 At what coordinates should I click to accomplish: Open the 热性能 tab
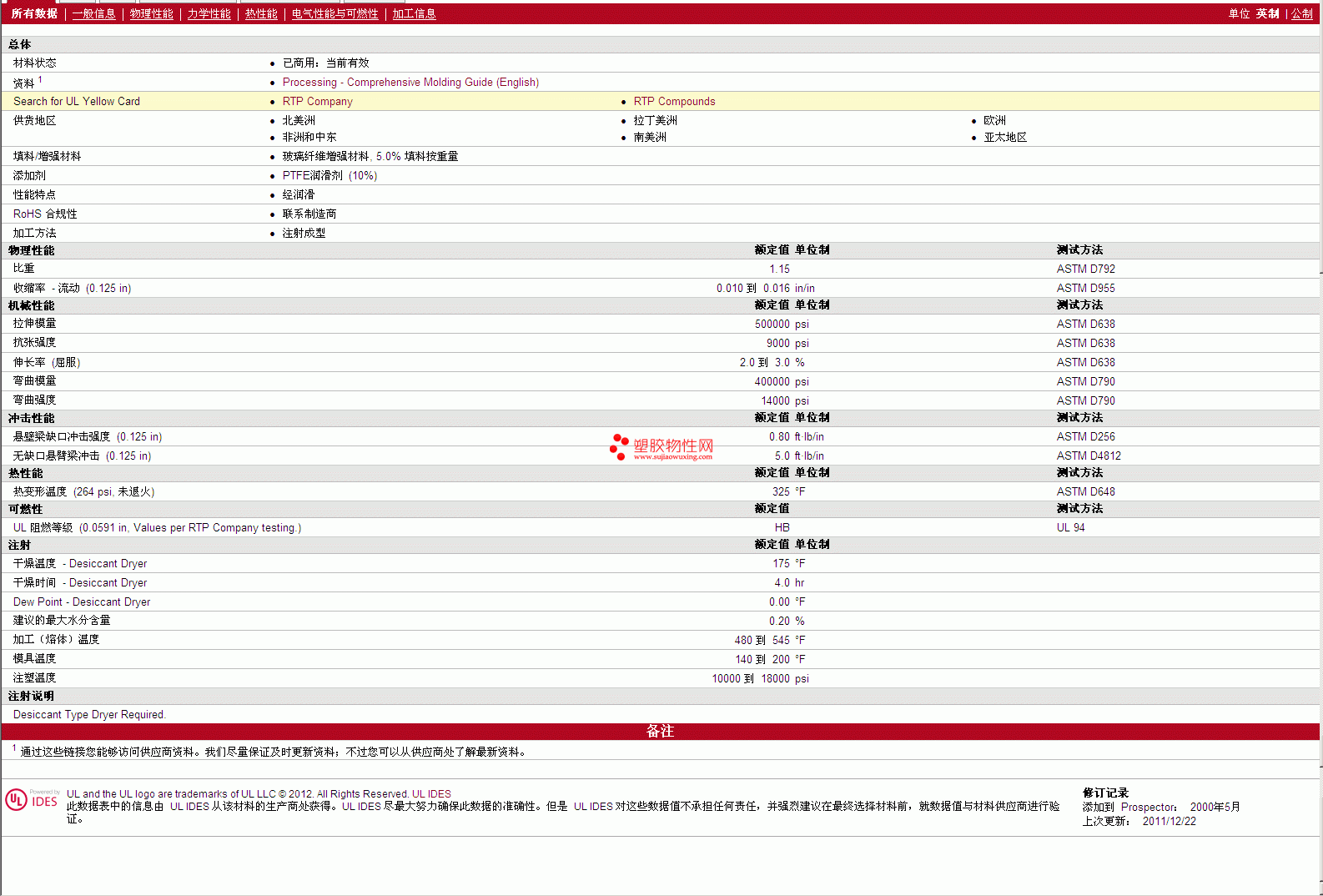pyautogui.click(x=261, y=14)
